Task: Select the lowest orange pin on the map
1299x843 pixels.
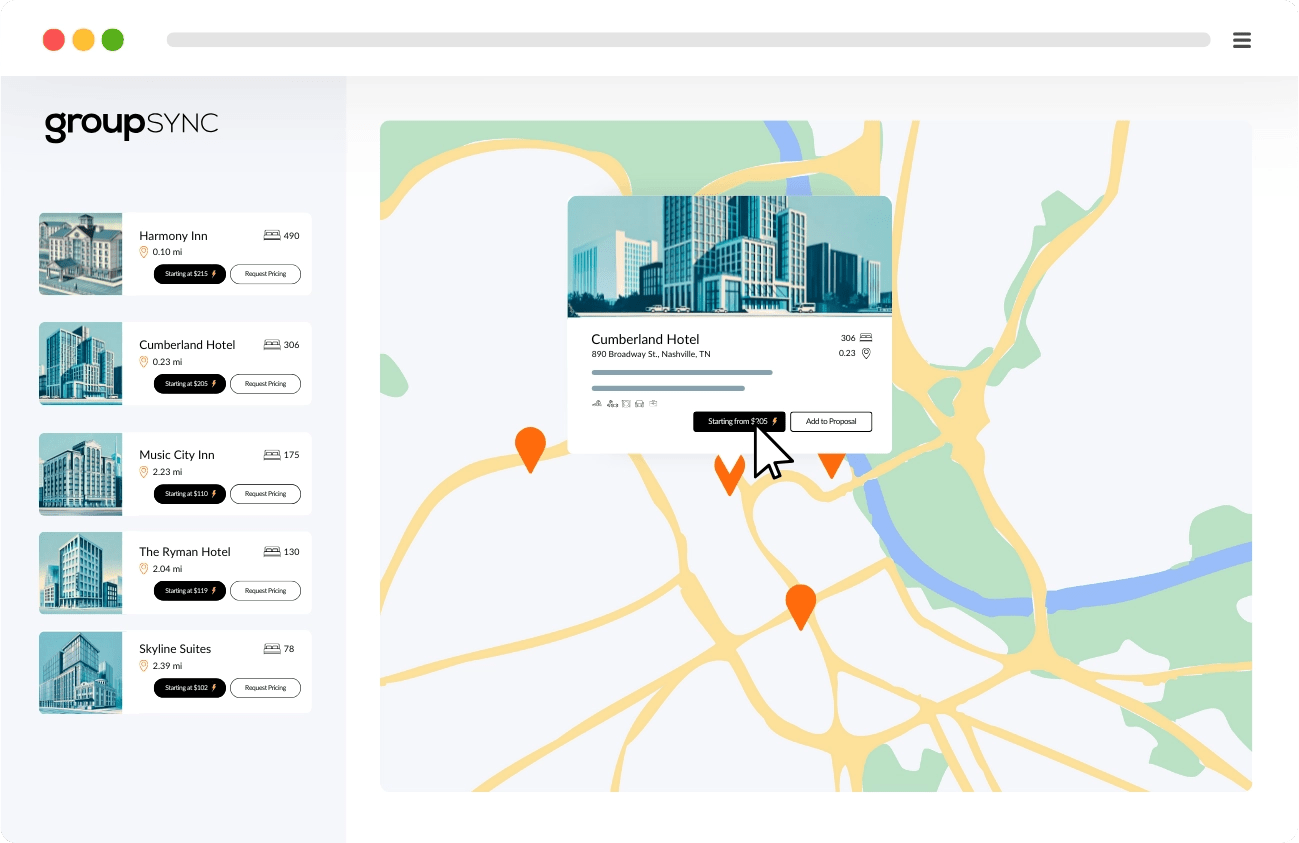Action: click(800, 607)
